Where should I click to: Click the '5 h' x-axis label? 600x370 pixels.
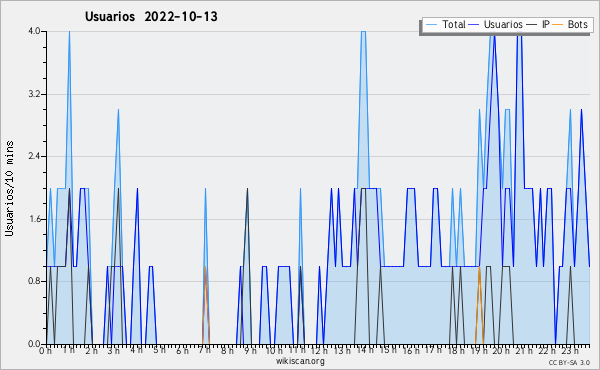coord(160,350)
